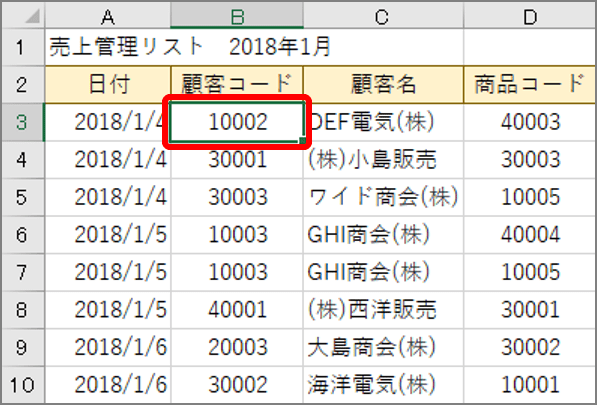Select column D header
The height and width of the screenshot is (405, 597).
pyautogui.click(x=530, y=15)
